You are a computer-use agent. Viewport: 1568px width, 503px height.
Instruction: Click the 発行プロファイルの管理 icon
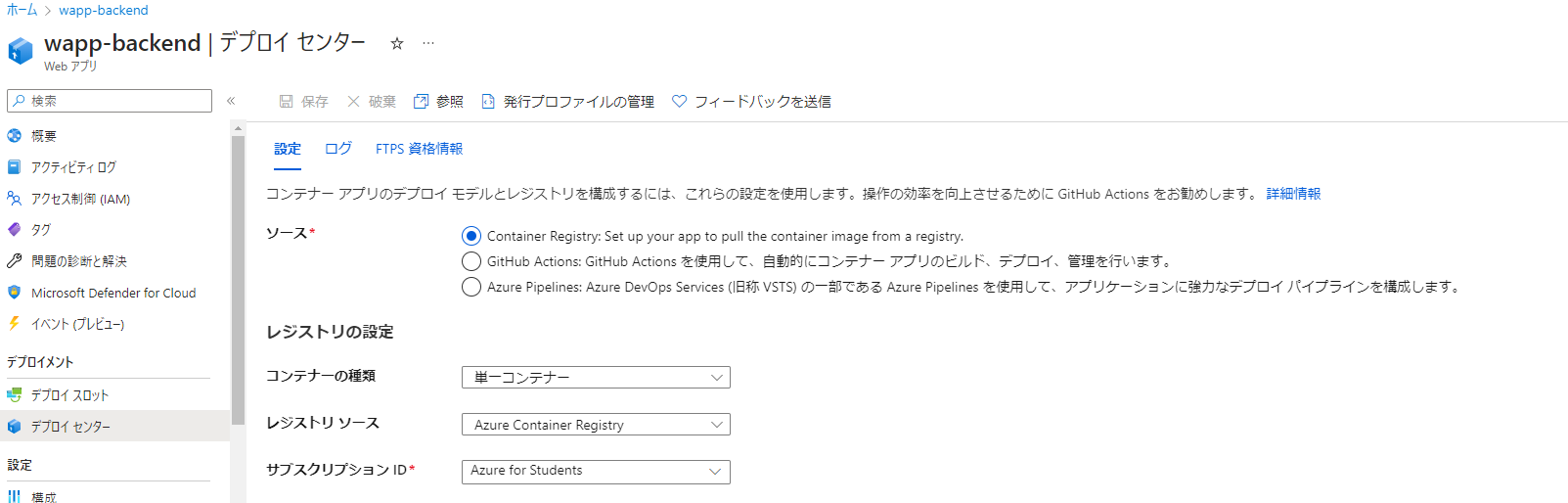tap(488, 102)
